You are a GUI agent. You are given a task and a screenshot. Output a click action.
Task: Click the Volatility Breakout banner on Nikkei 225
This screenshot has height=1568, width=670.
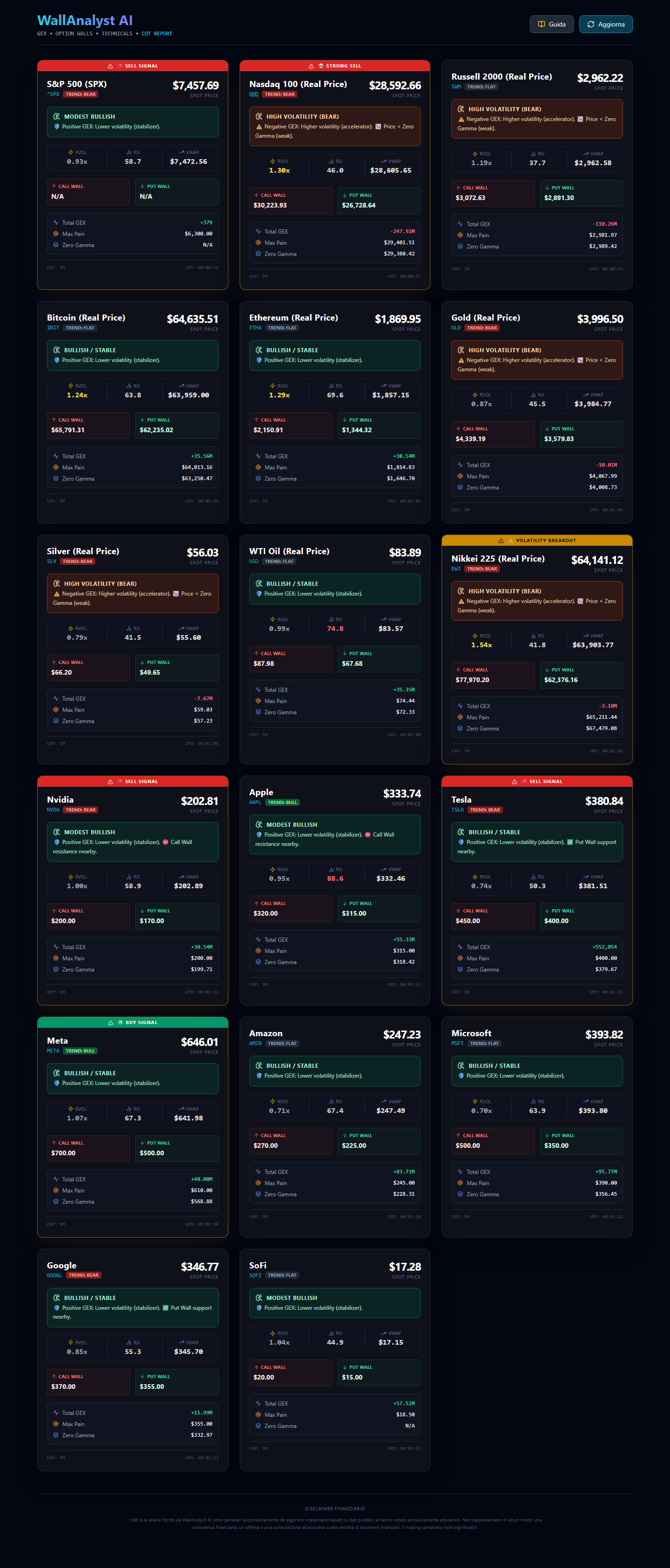[x=537, y=541]
